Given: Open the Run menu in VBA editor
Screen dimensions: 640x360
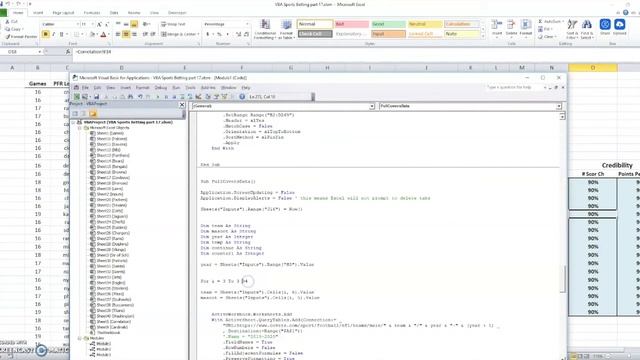Looking at the screenshot, I should 176,88.
